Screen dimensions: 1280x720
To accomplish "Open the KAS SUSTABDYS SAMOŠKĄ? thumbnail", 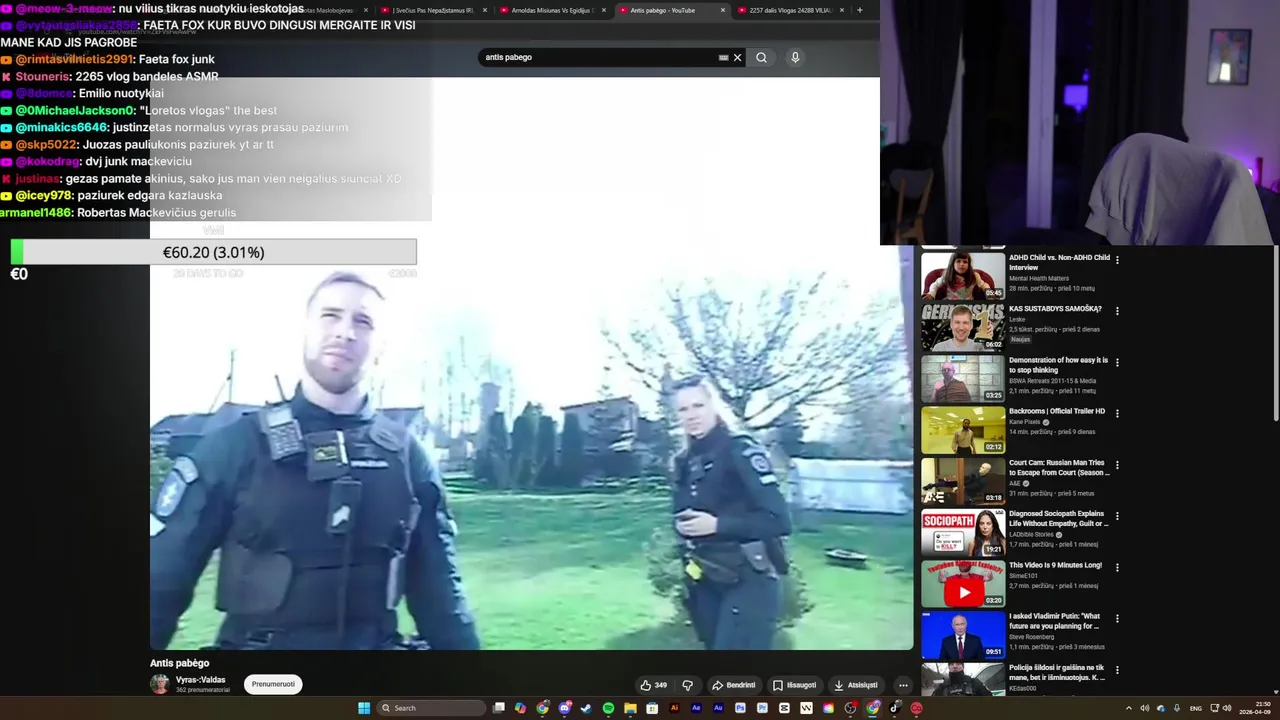I will pyautogui.click(x=963, y=327).
